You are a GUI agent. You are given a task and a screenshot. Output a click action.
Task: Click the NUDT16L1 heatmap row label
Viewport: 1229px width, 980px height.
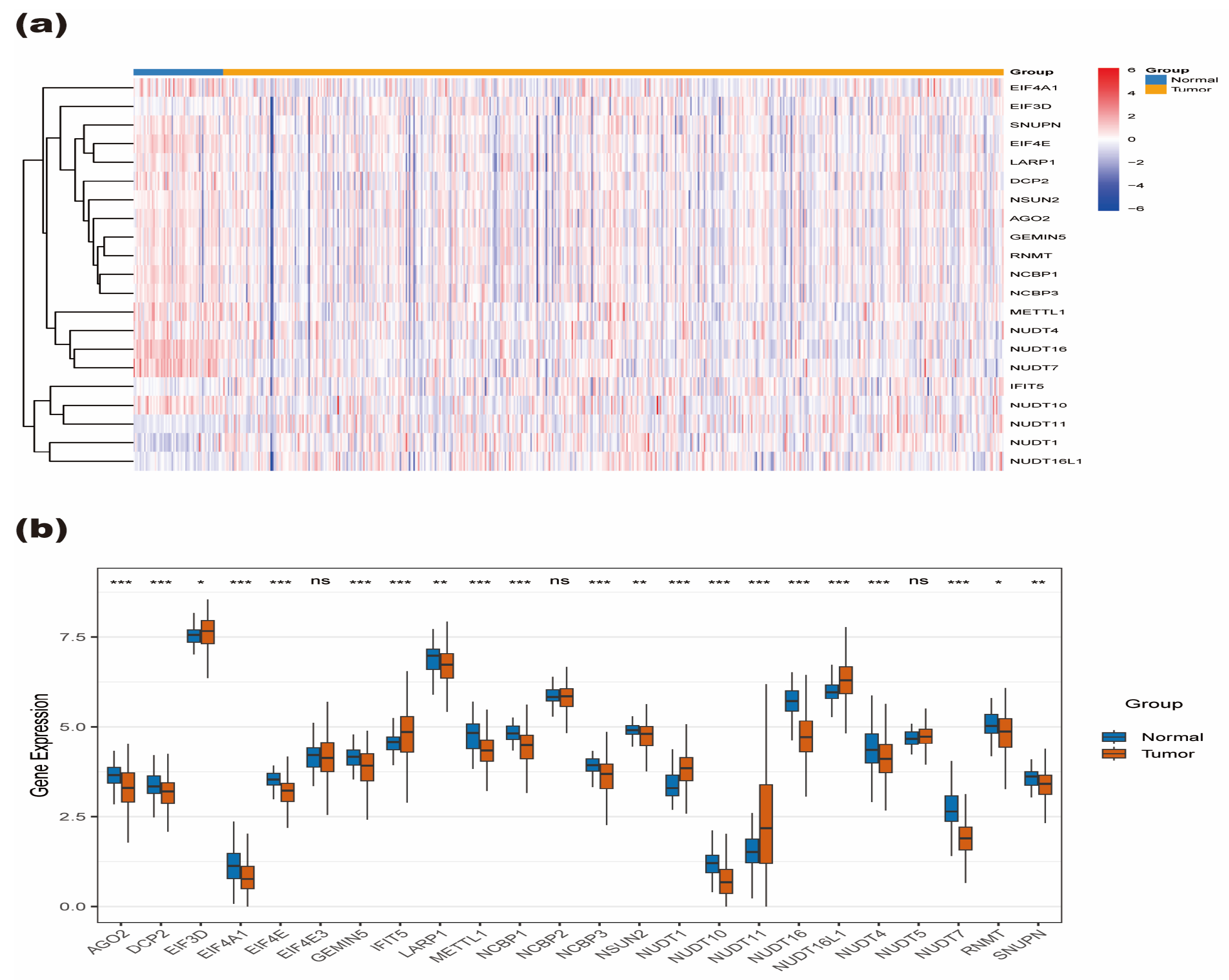[x=1046, y=461]
